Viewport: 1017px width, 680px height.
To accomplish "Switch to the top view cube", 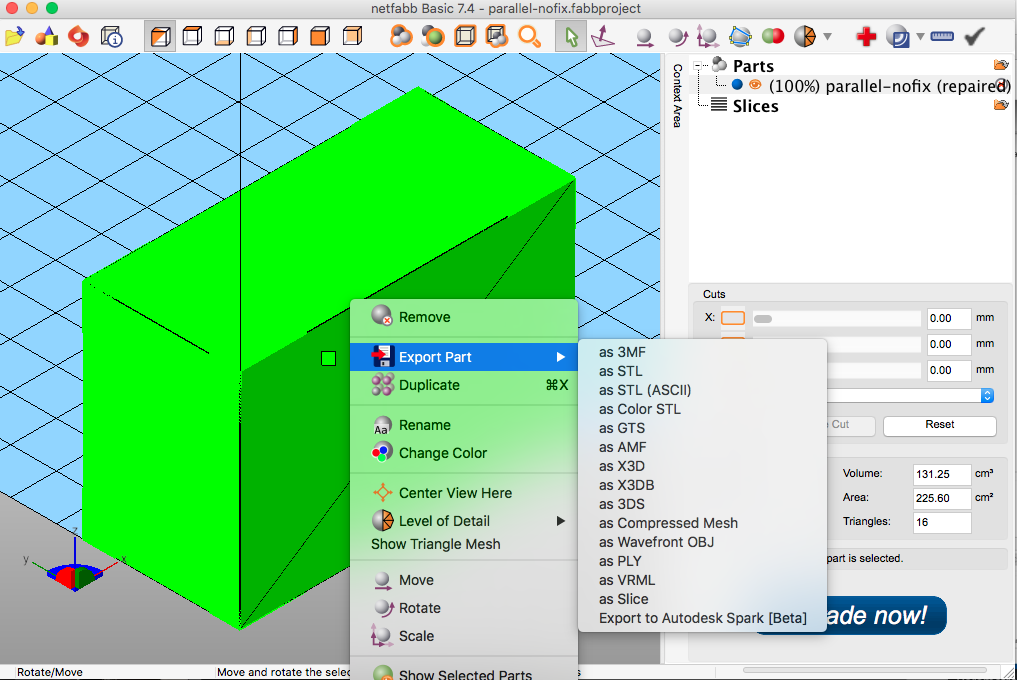I will tap(192, 36).
